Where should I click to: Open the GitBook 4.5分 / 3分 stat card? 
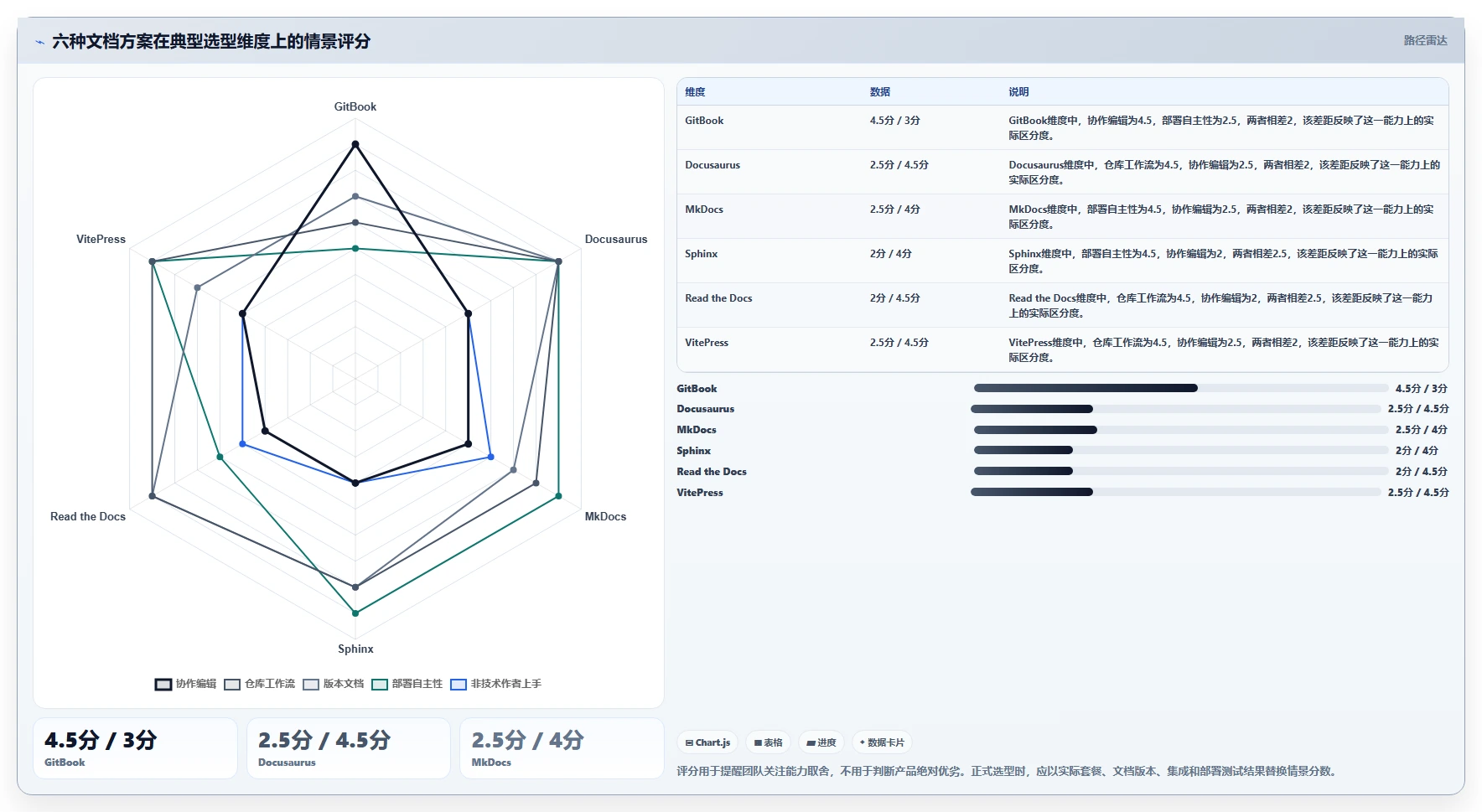[x=135, y=748]
